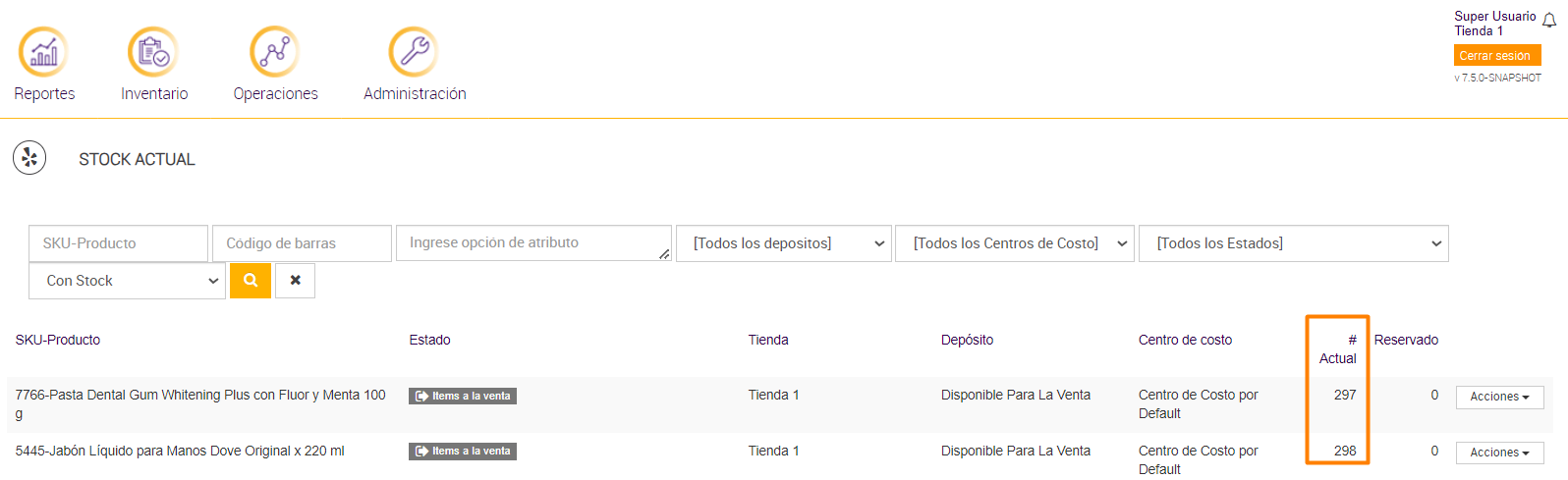Expand the Todos los depositos dropdown
This screenshot has height=480, width=1568.
tap(784, 243)
